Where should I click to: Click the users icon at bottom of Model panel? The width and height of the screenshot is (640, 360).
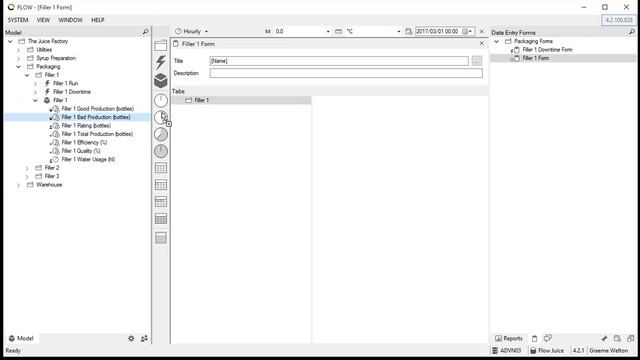tap(144, 338)
